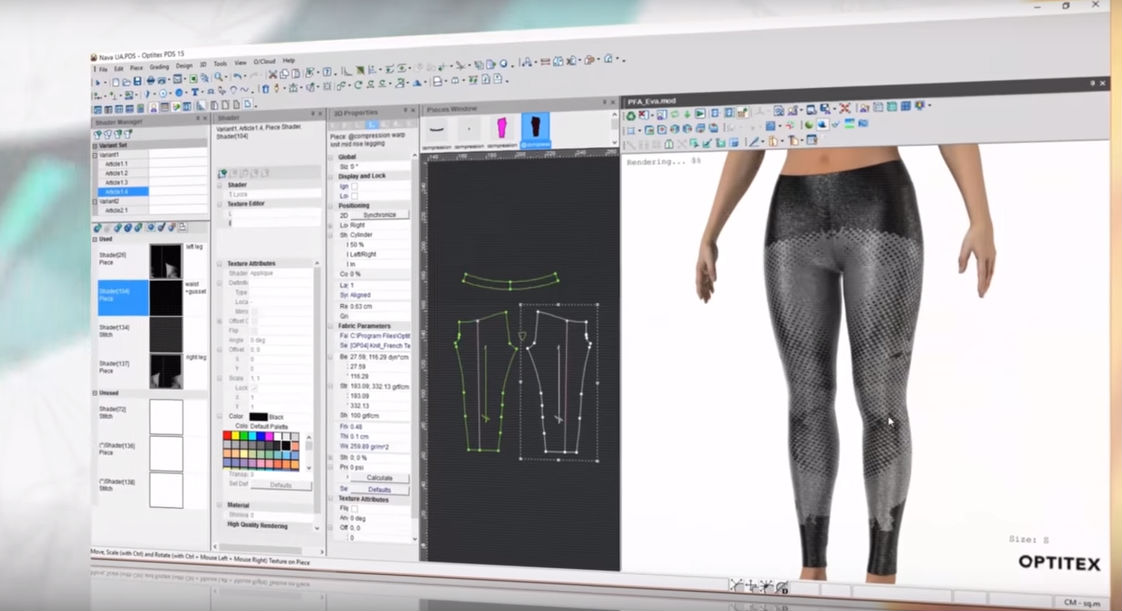The height and width of the screenshot is (611, 1122).
Task: Open the Cylinder positioning dropdown
Action: click(361, 235)
